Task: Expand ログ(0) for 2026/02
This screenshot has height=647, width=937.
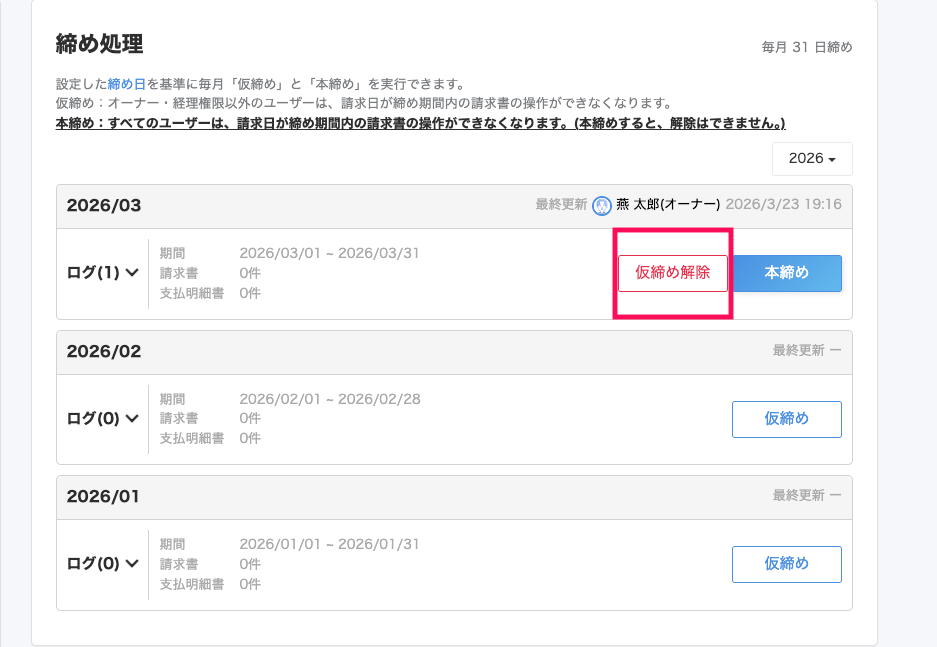Action: tap(102, 419)
